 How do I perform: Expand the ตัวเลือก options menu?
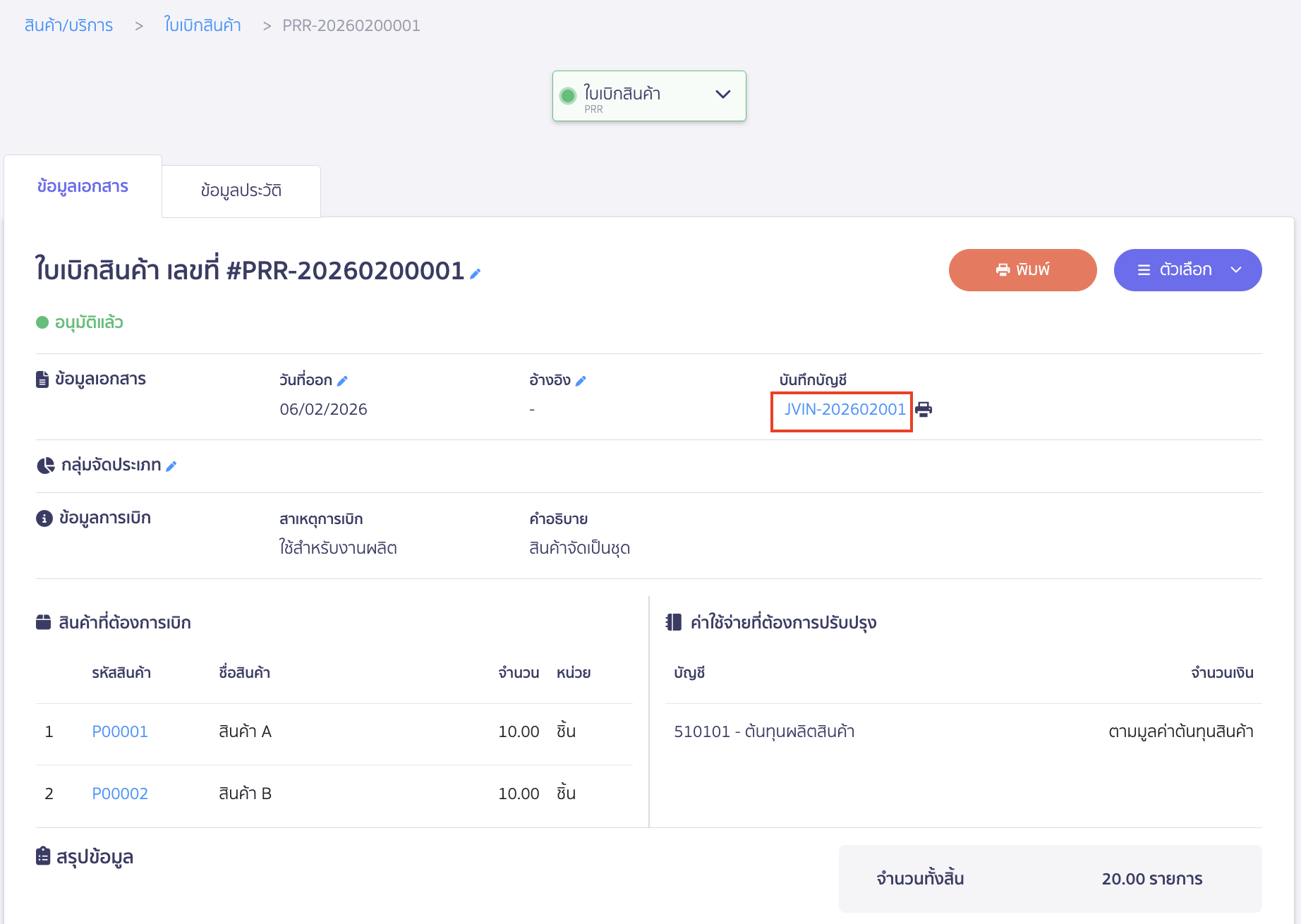tap(1187, 269)
